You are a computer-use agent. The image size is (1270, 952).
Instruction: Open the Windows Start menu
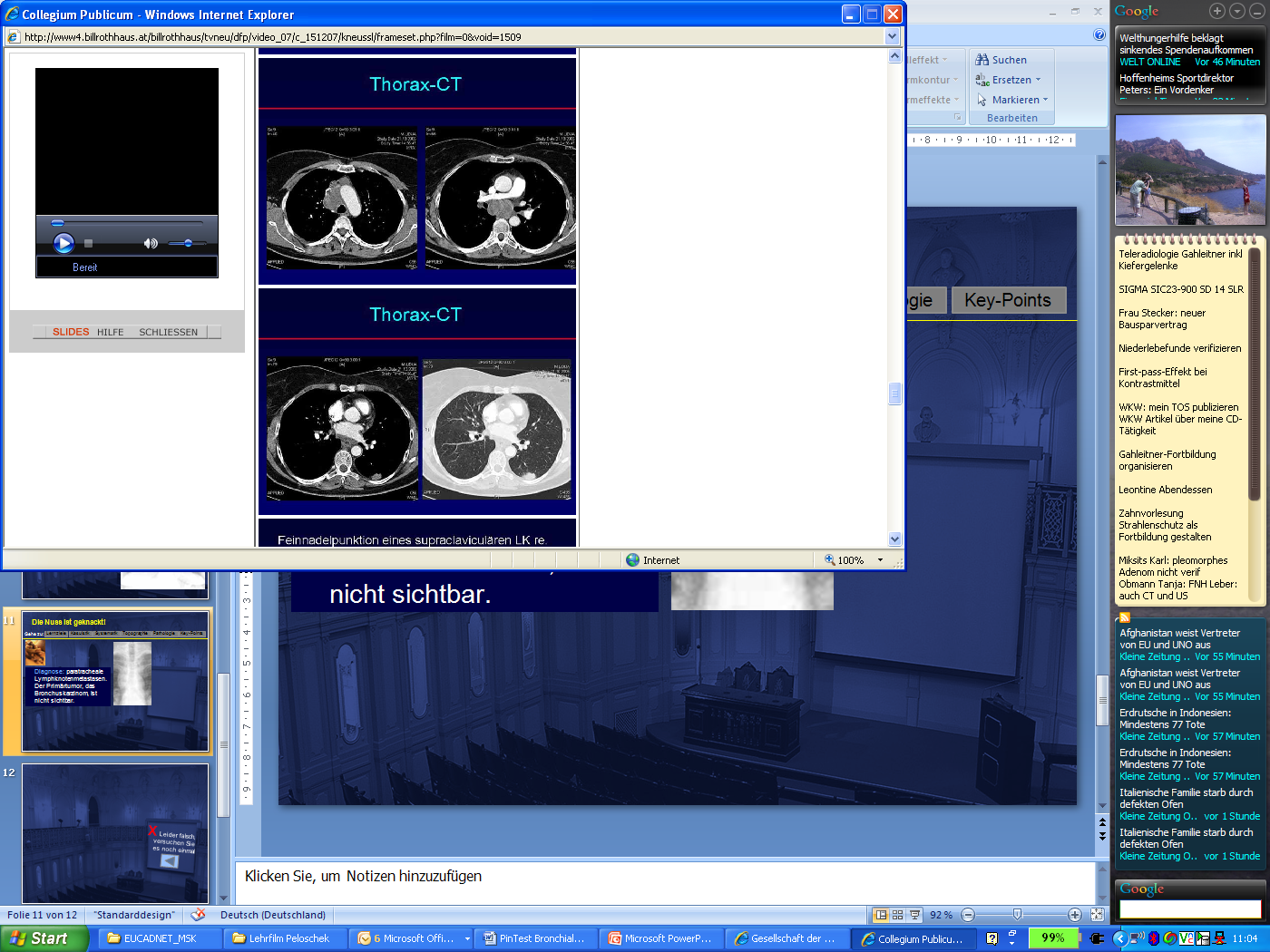coord(44,938)
